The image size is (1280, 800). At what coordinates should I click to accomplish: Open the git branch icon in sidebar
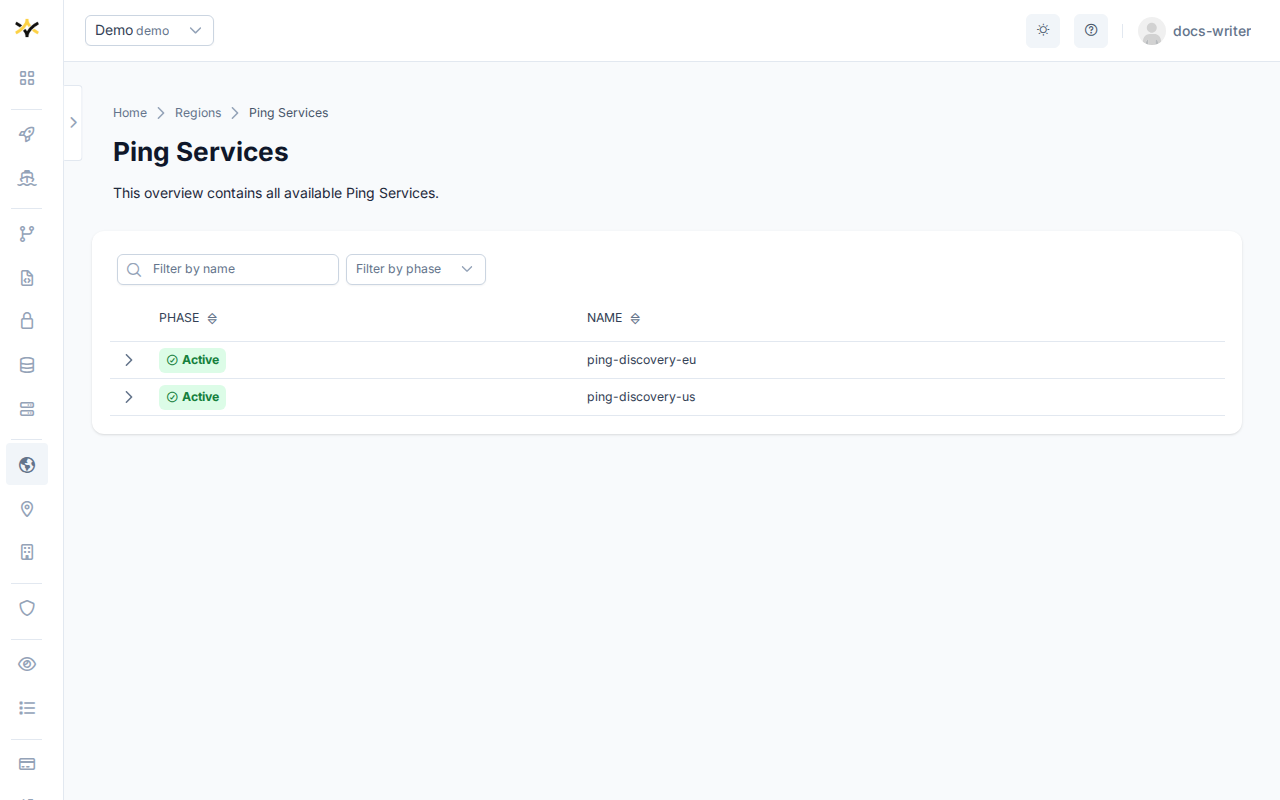(27, 234)
